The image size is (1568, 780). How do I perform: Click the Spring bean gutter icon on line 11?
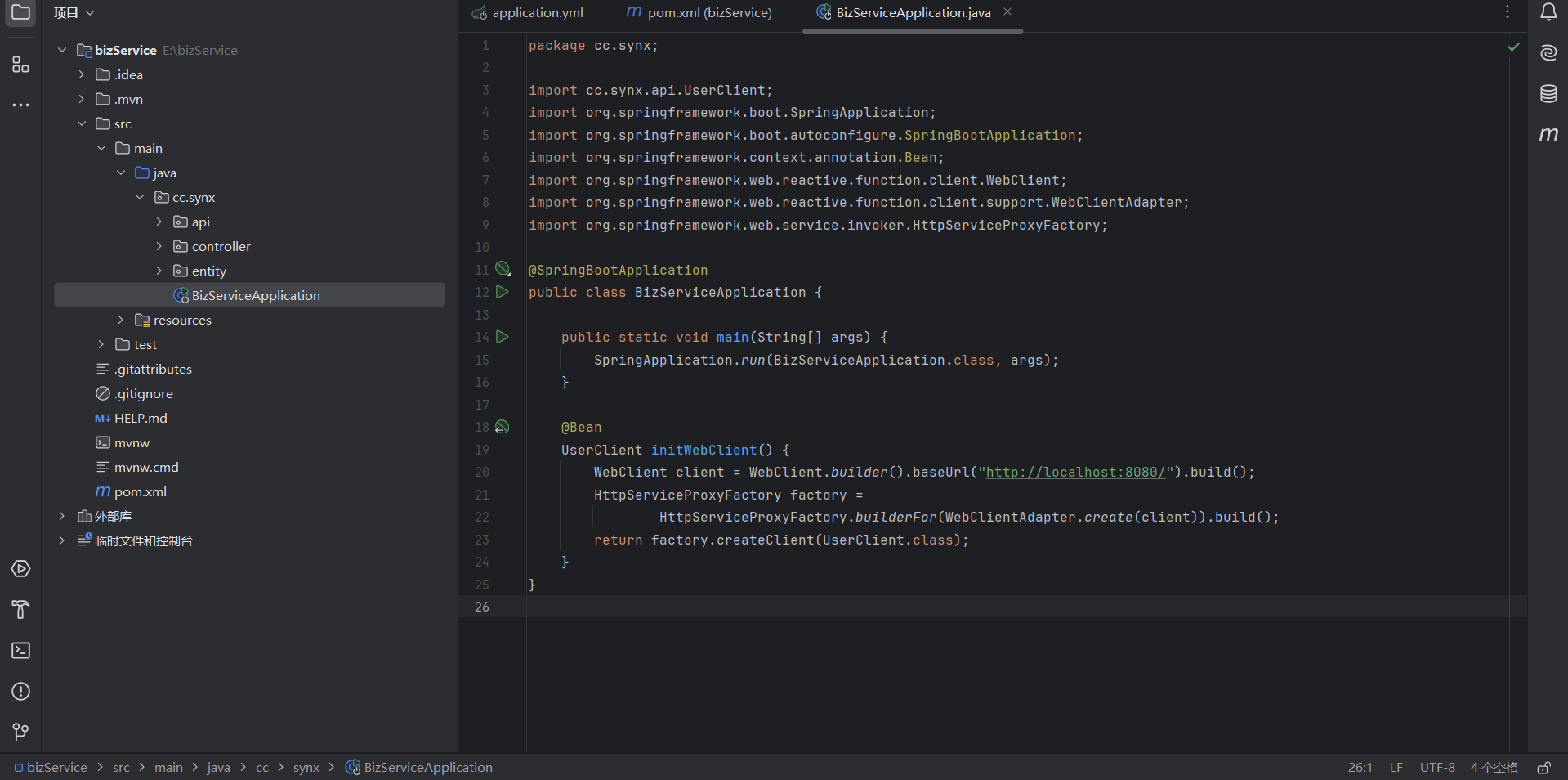tap(503, 269)
